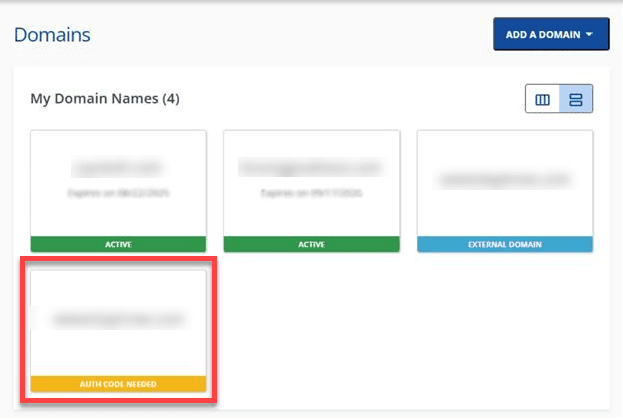Click the yellow AUTH CODE NEEDED status bar
The height and width of the screenshot is (419, 623).
[118, 384]
